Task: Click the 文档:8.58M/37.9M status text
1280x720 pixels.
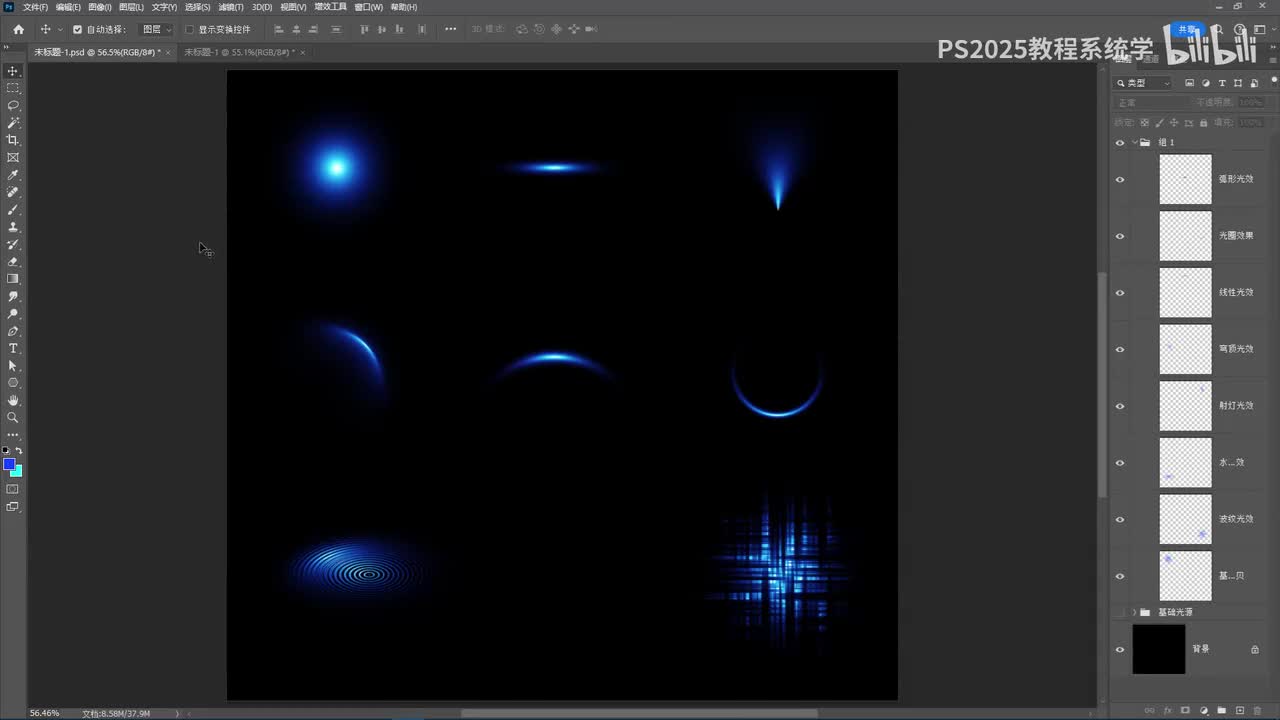Action: pos(116,713)
